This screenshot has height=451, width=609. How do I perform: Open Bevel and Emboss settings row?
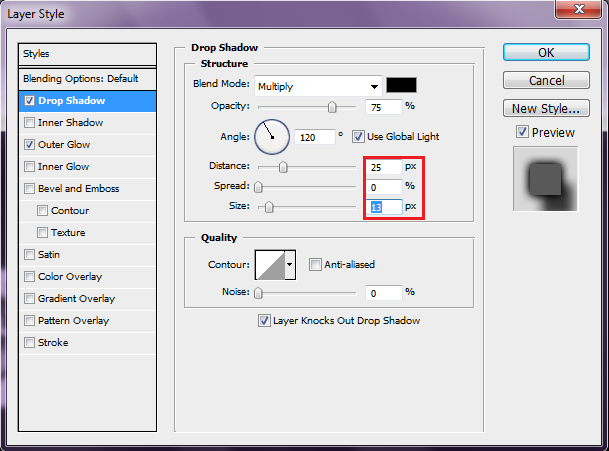(x=87, y=189)
